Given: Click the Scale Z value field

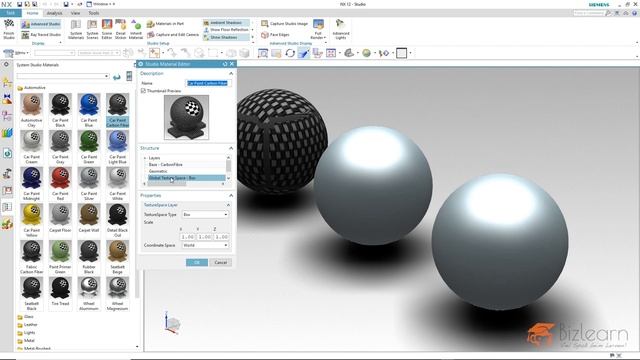Looking at the screenshot, I should tap(222, 237).
